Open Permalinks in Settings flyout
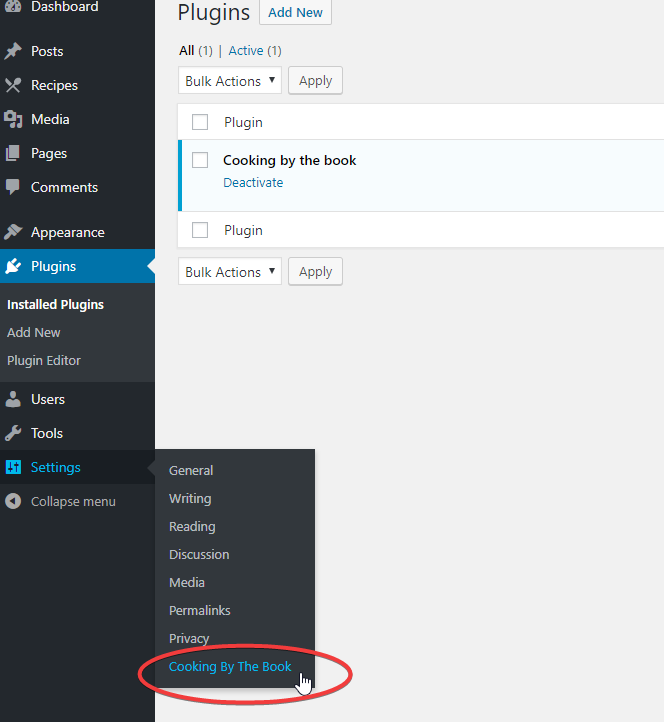 [x=199, y=611]
